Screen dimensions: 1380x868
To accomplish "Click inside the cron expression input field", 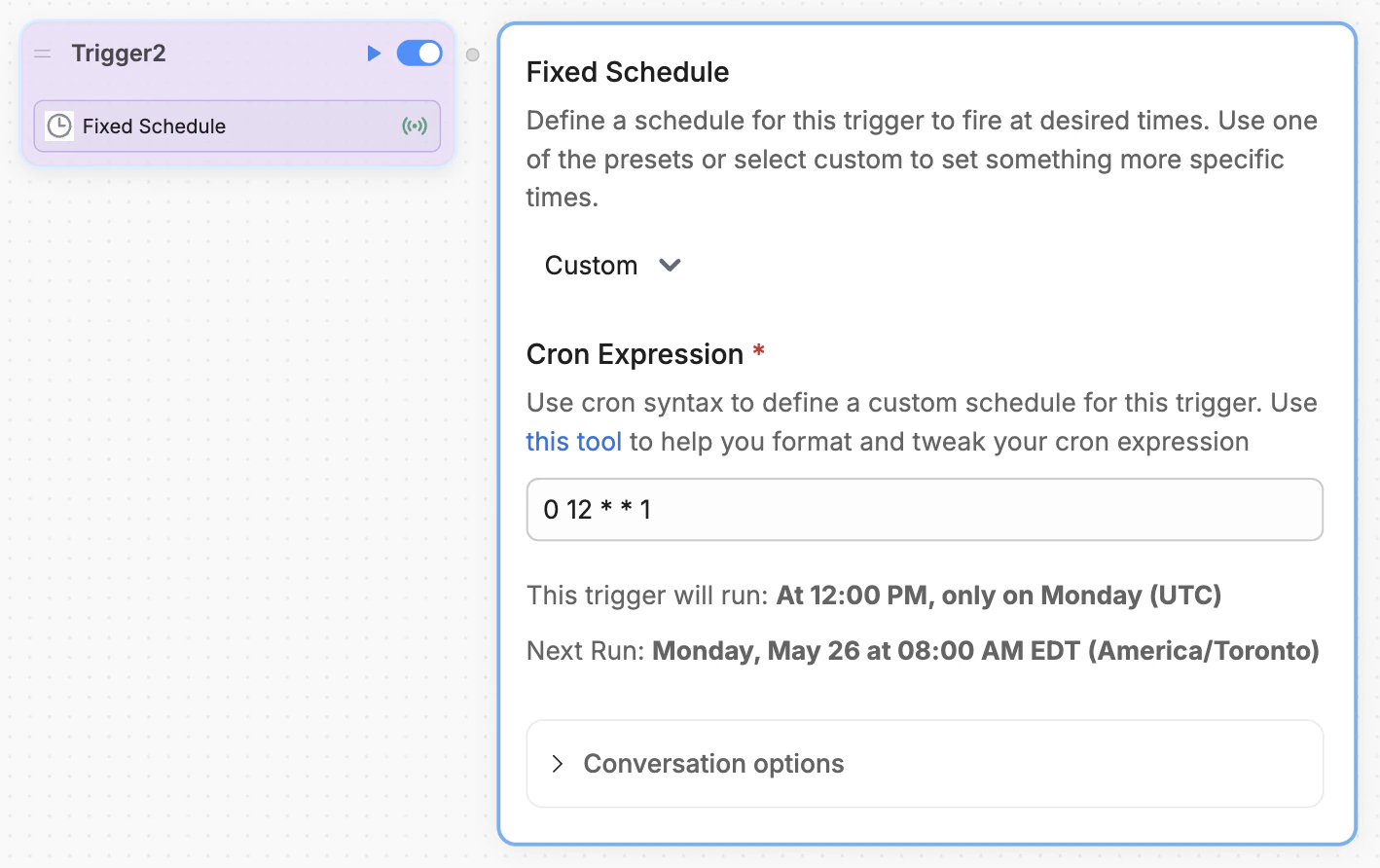I will 924,509.
